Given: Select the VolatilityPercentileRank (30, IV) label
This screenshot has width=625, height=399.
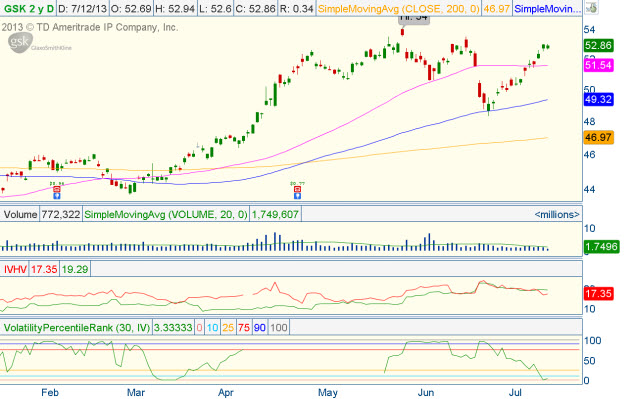Looking at the screenshot, I should pyautogui.click(x=77, y=328).
